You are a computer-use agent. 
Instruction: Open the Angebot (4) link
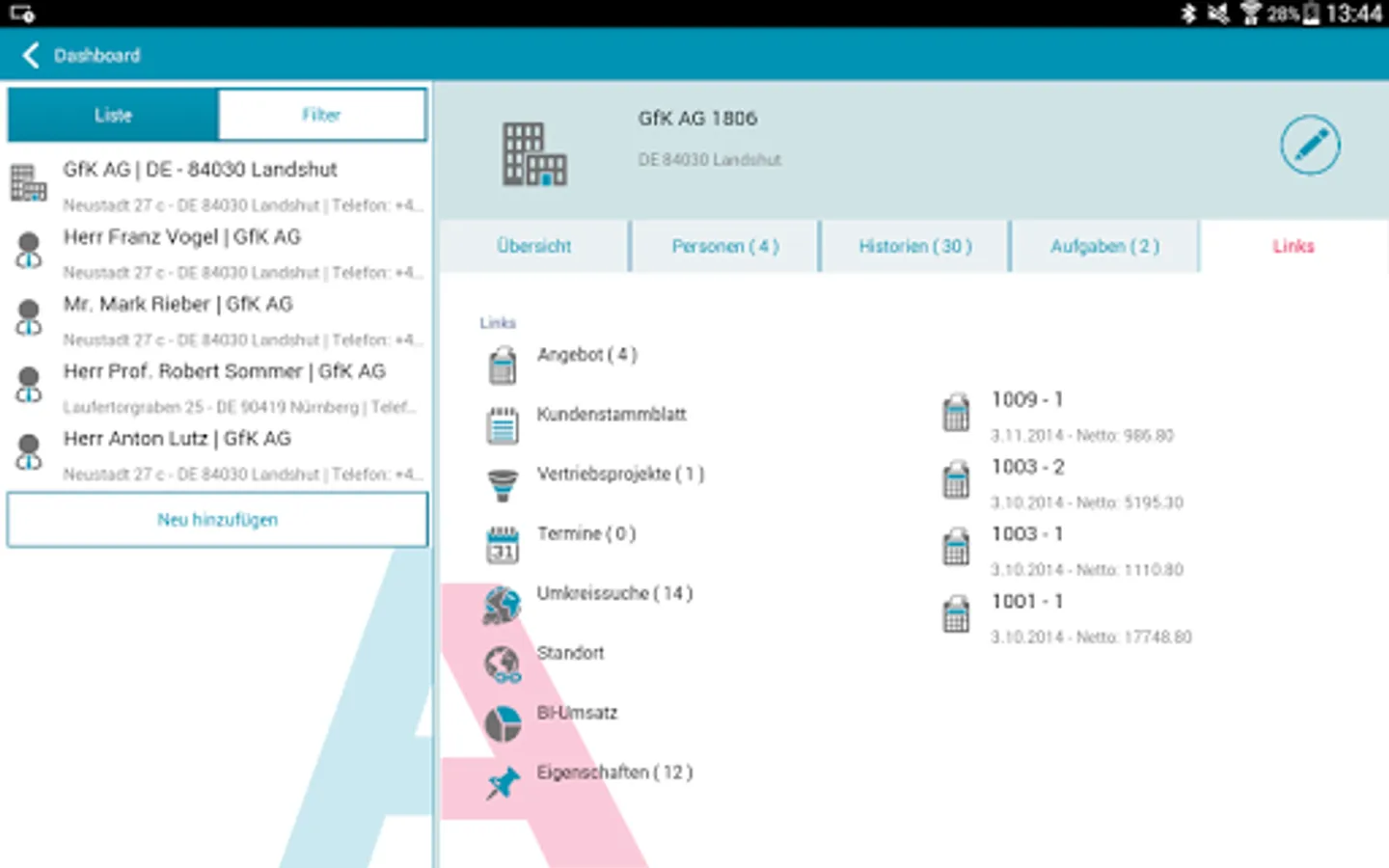click(587, 355)
